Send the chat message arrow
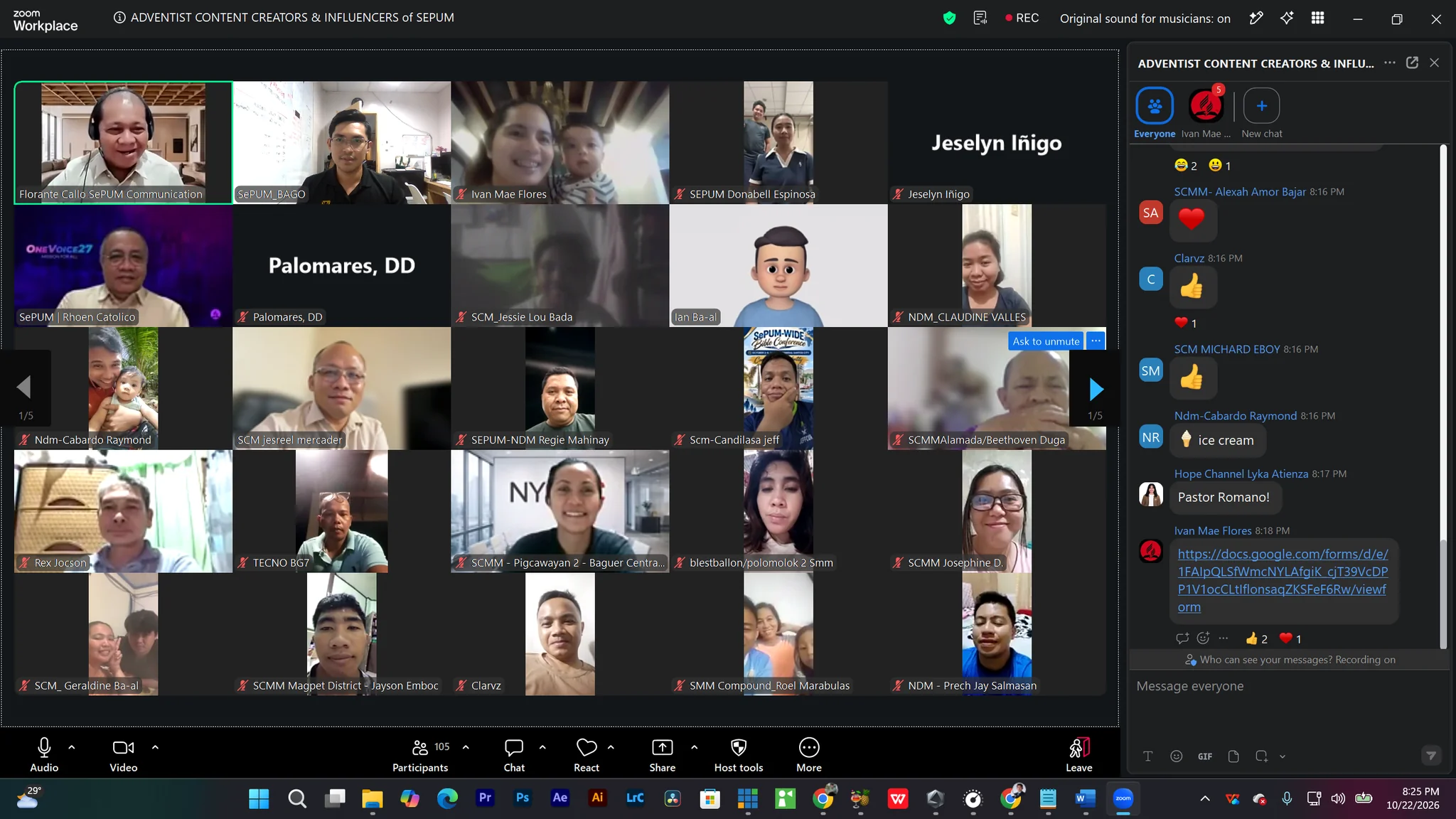The height and width of the screenshot is (819, 1456). [x=1430, y=755]
